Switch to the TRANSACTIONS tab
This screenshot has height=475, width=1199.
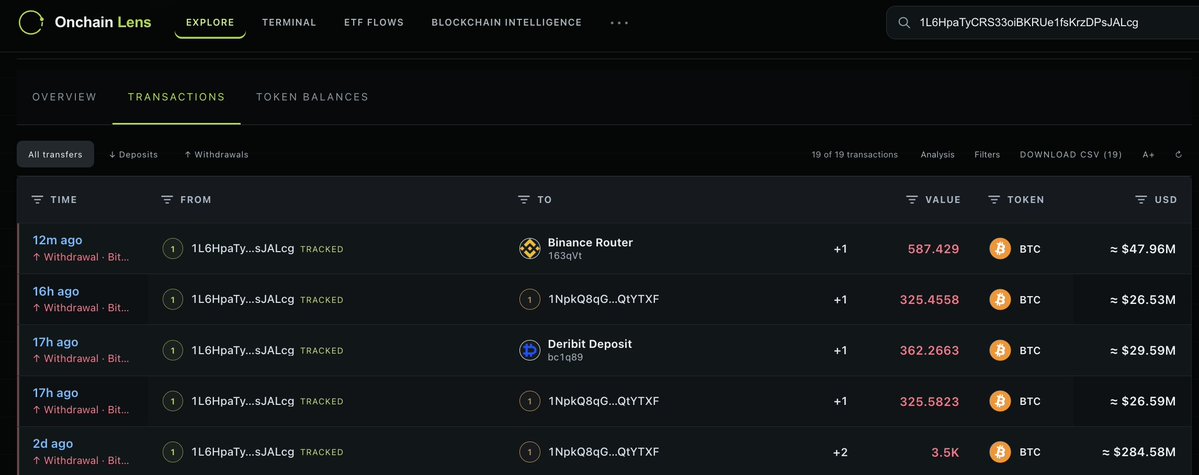(x=177, y=97)
